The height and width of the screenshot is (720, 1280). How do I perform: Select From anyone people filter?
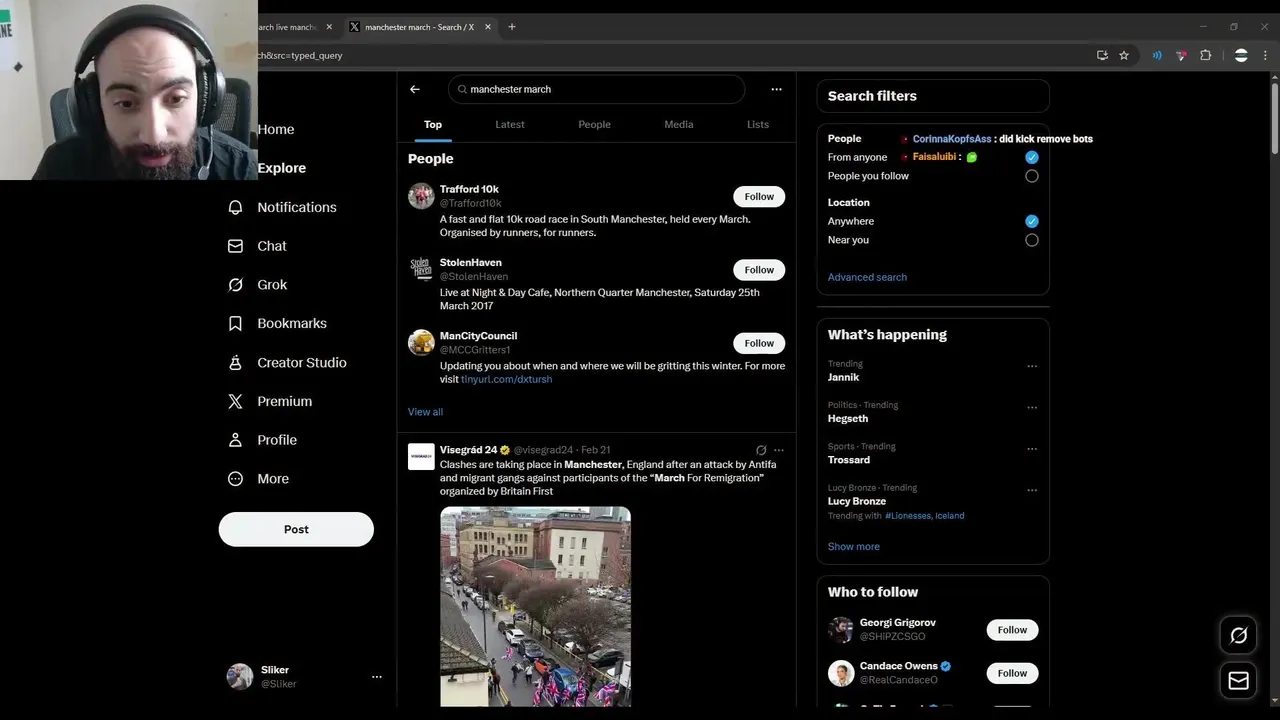click(x=1032, y=157)
